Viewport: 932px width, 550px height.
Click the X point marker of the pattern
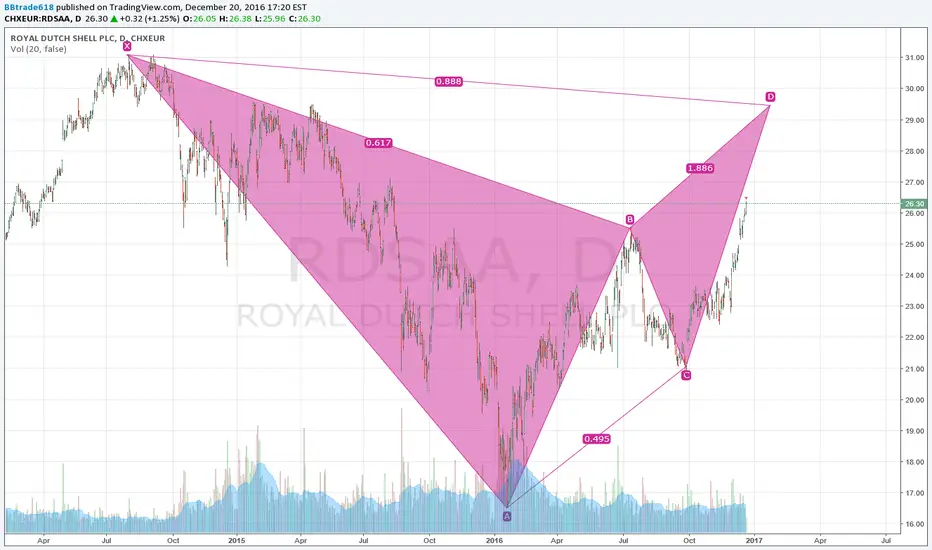click(x=127, y=46)
